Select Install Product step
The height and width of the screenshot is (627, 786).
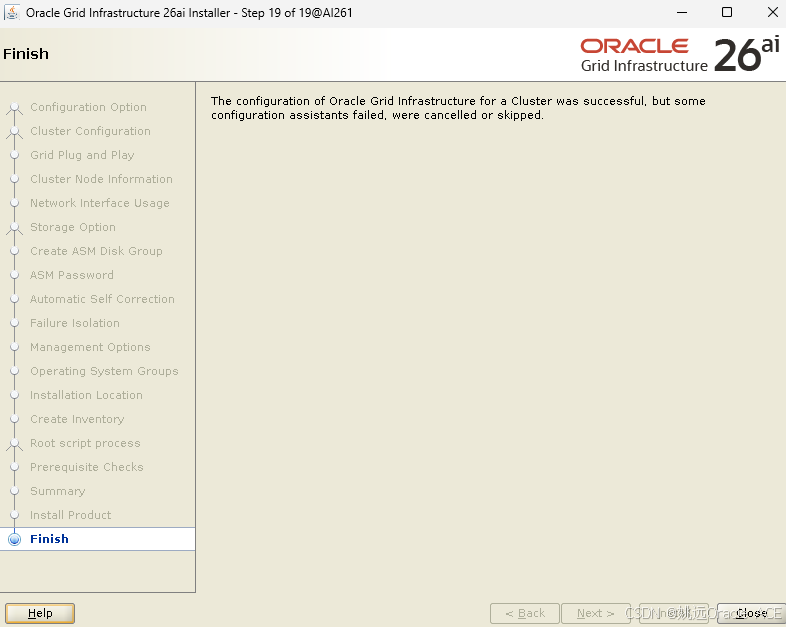[71, 515]
